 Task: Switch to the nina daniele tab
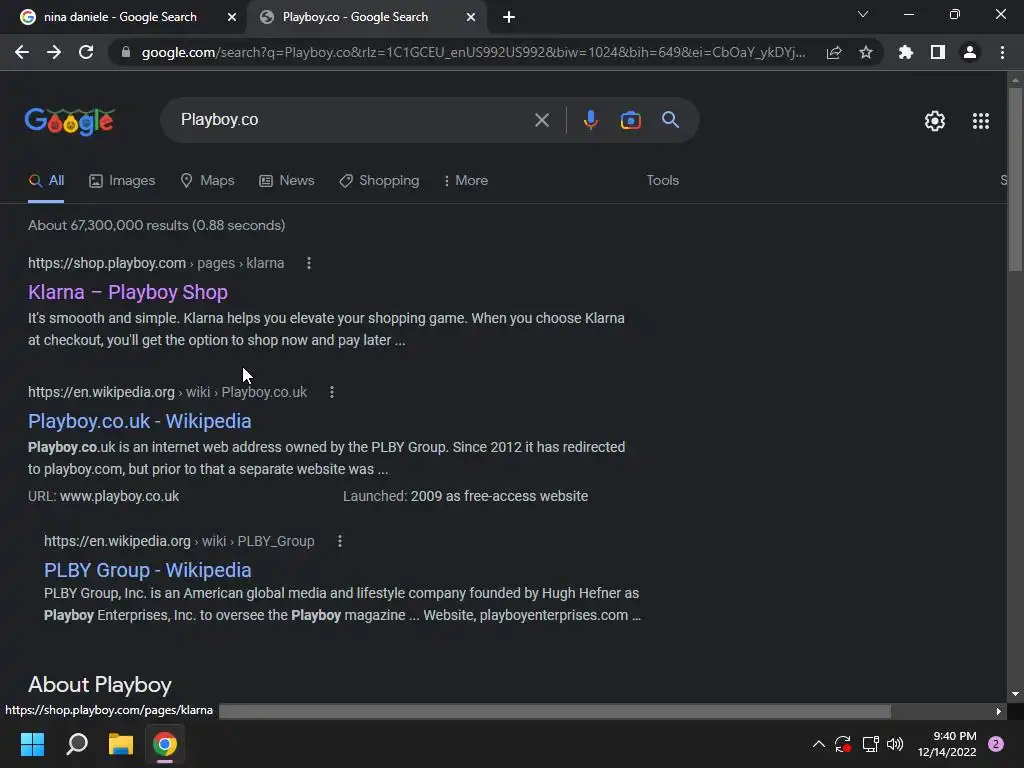tap(120, 17)
